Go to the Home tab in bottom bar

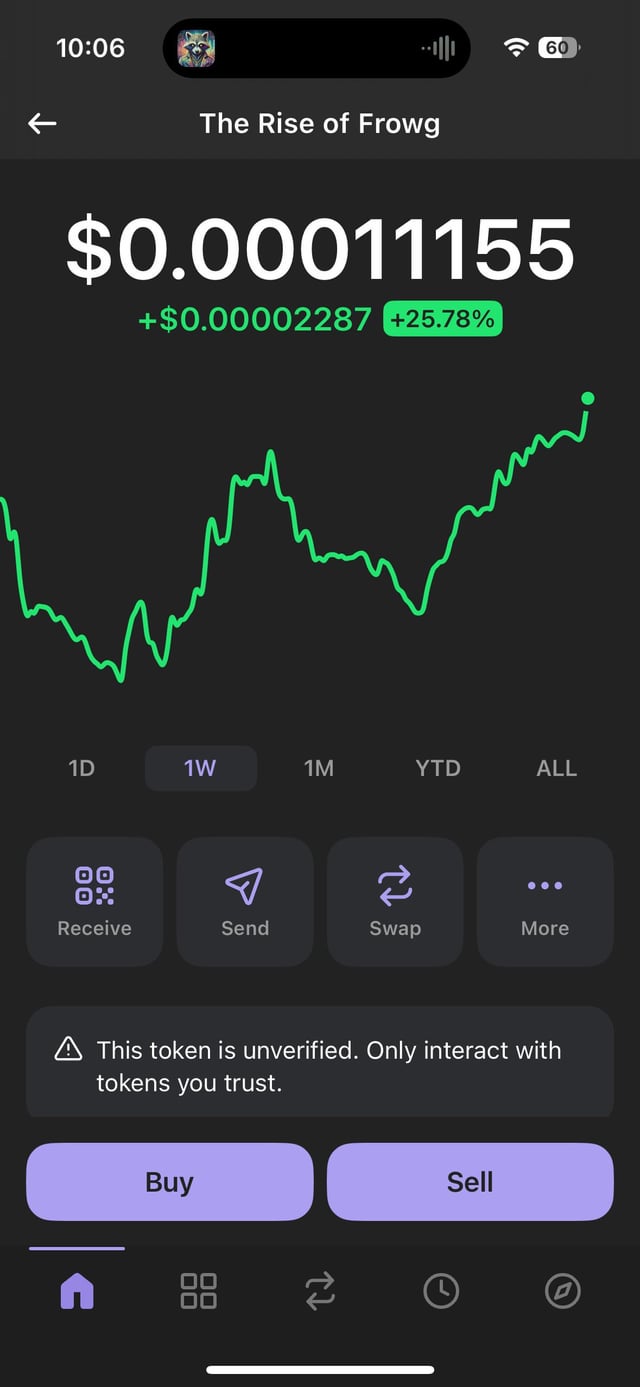coord(77,1291)
